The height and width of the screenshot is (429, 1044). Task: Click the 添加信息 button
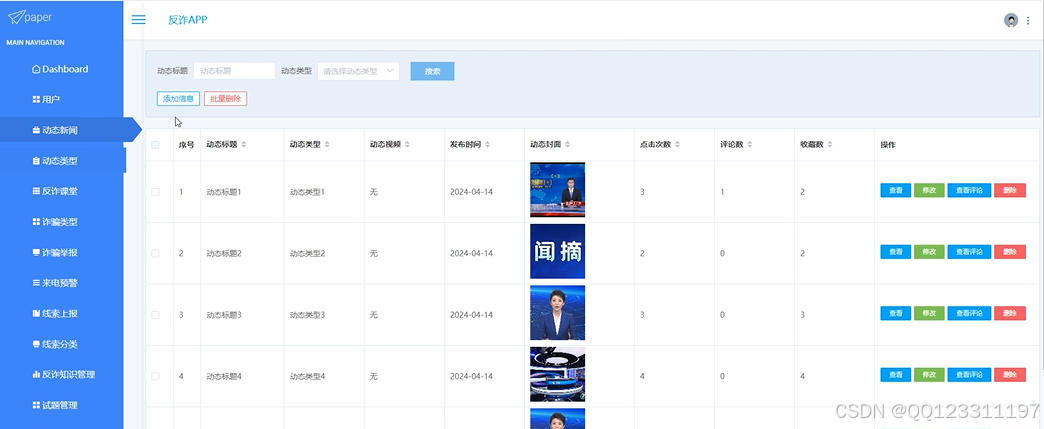pos(178,99)
